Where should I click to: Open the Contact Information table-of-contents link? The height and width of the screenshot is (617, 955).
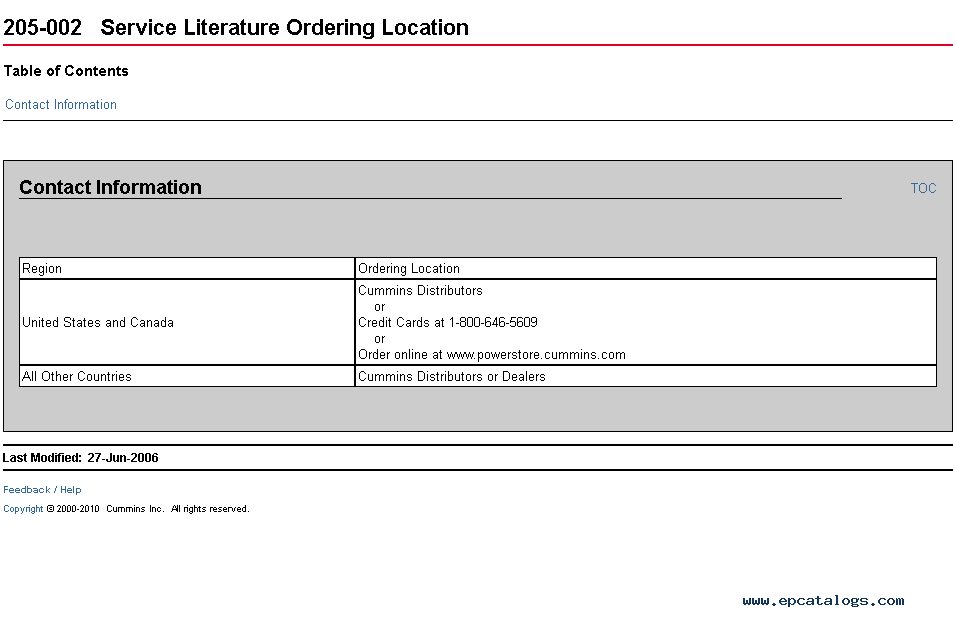(x=61, y=105)
